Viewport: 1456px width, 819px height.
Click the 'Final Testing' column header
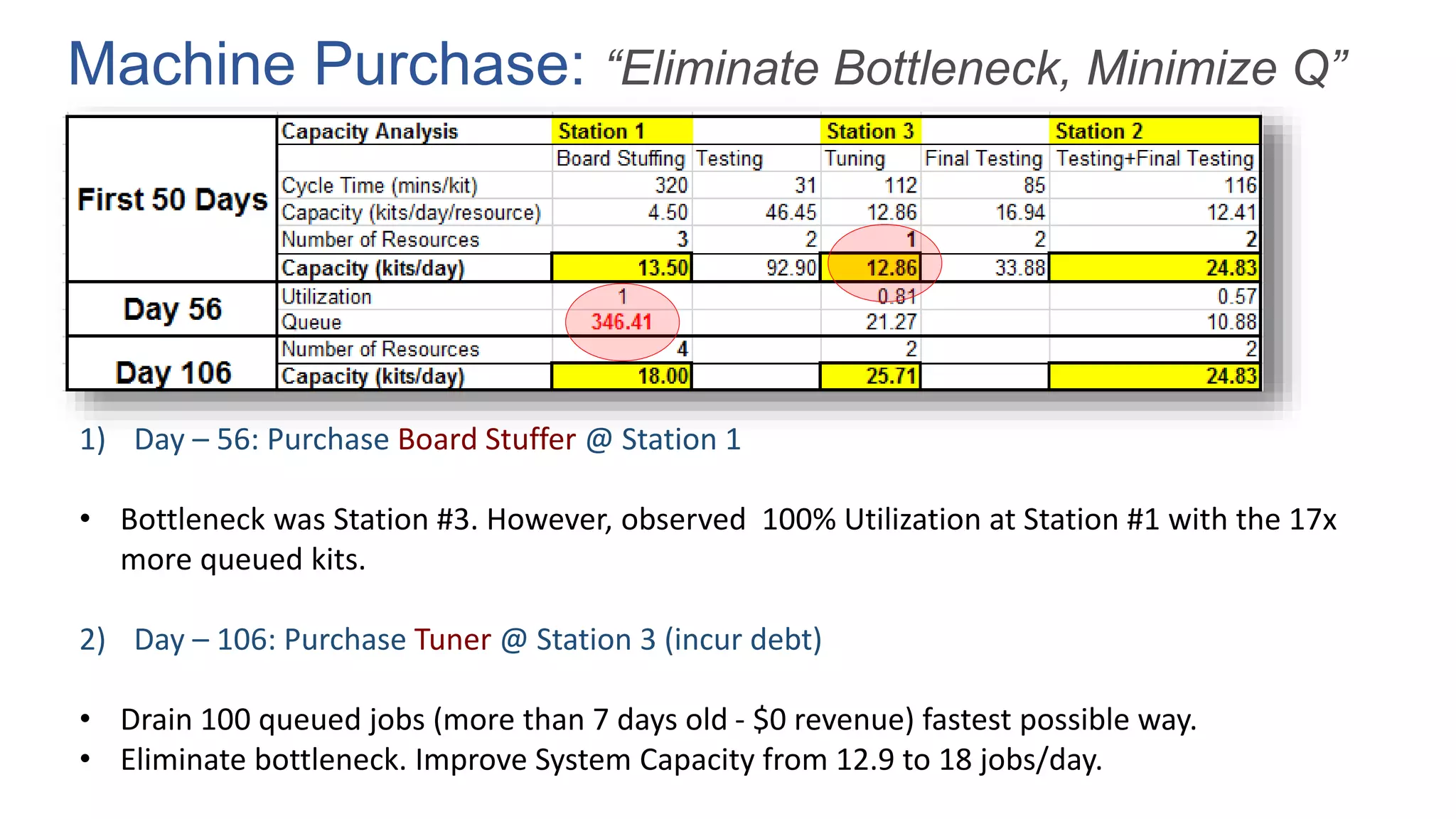pos(983,159)
